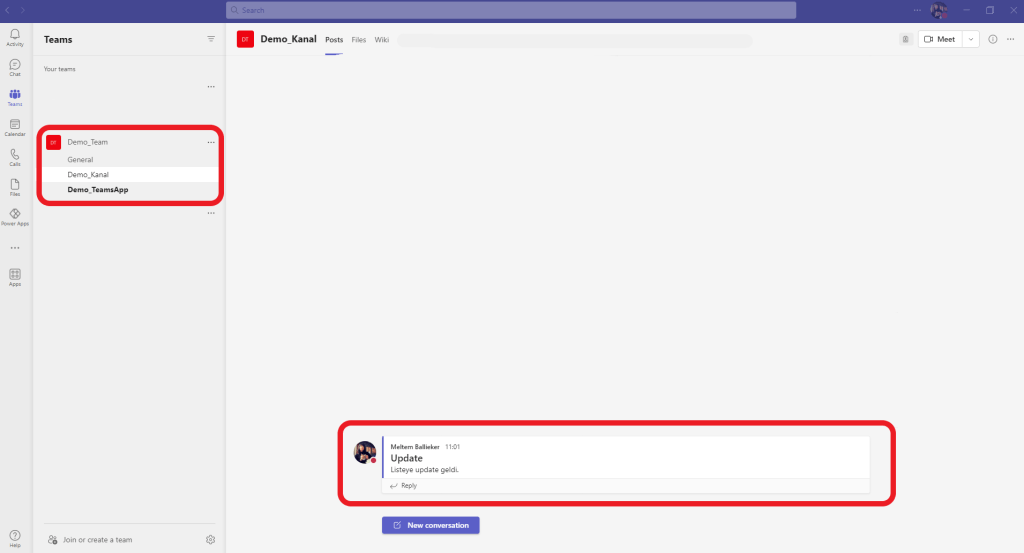Click the Help icon at bottom left
This screenshot has width=1024, height=553.
(15, 538)
